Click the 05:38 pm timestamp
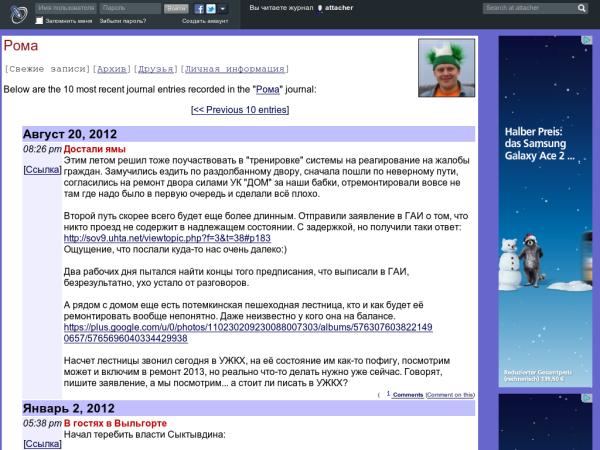This screenshot has height=450, width=600. pos(42,424)
